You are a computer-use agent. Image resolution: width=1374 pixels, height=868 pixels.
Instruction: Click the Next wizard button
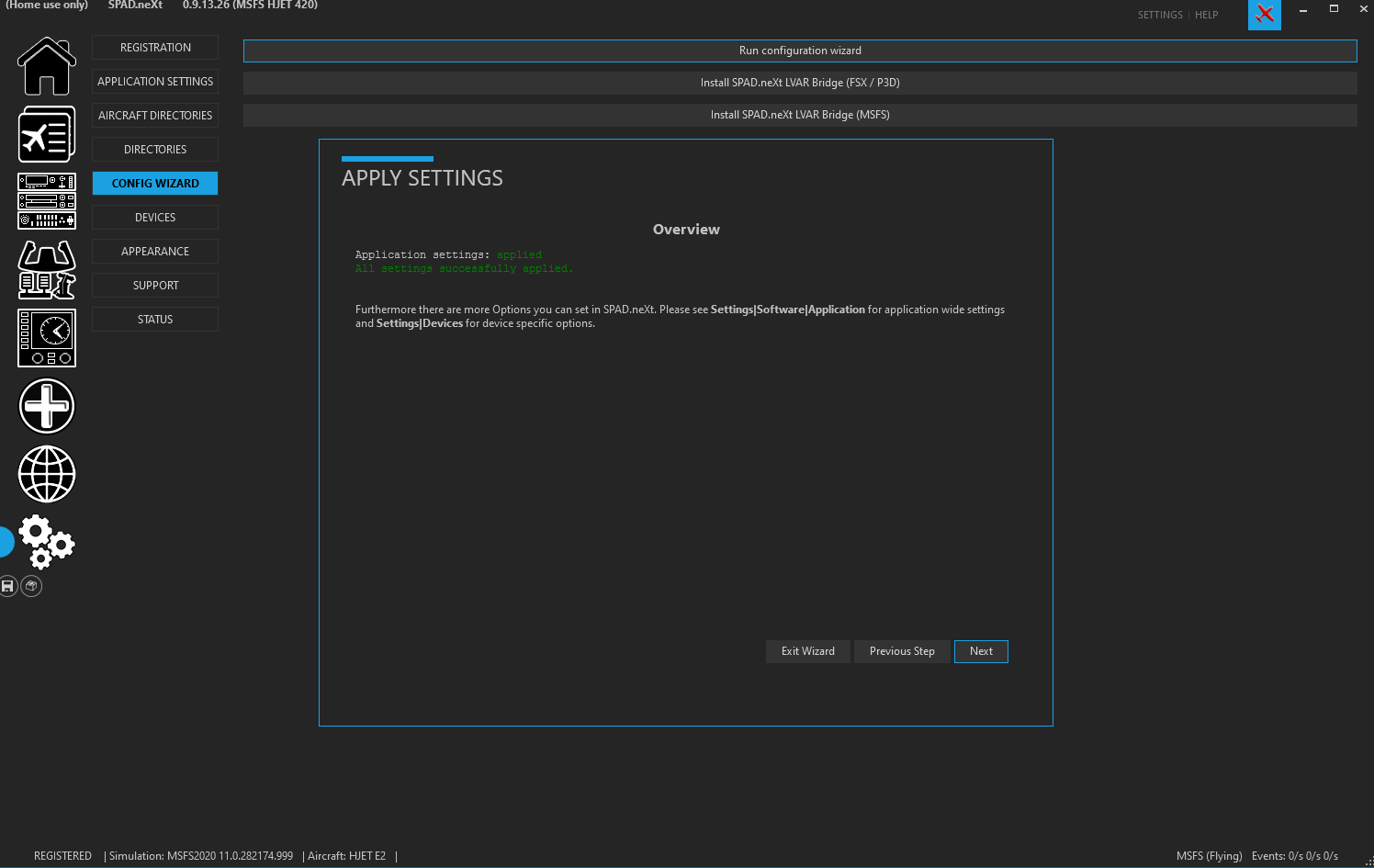click(x=981, y=651)
